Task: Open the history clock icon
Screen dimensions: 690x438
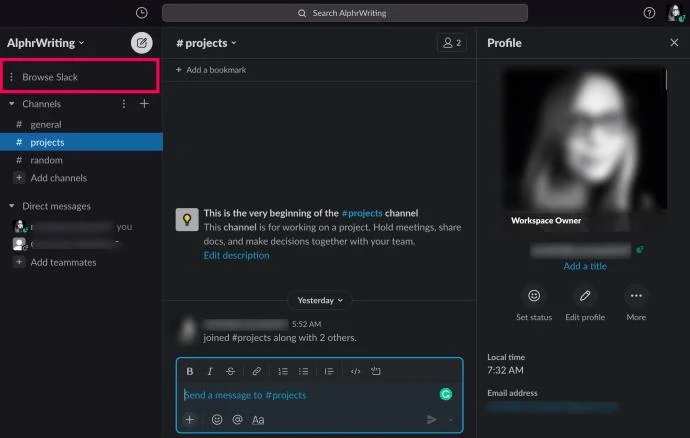Action: [142, 13]
